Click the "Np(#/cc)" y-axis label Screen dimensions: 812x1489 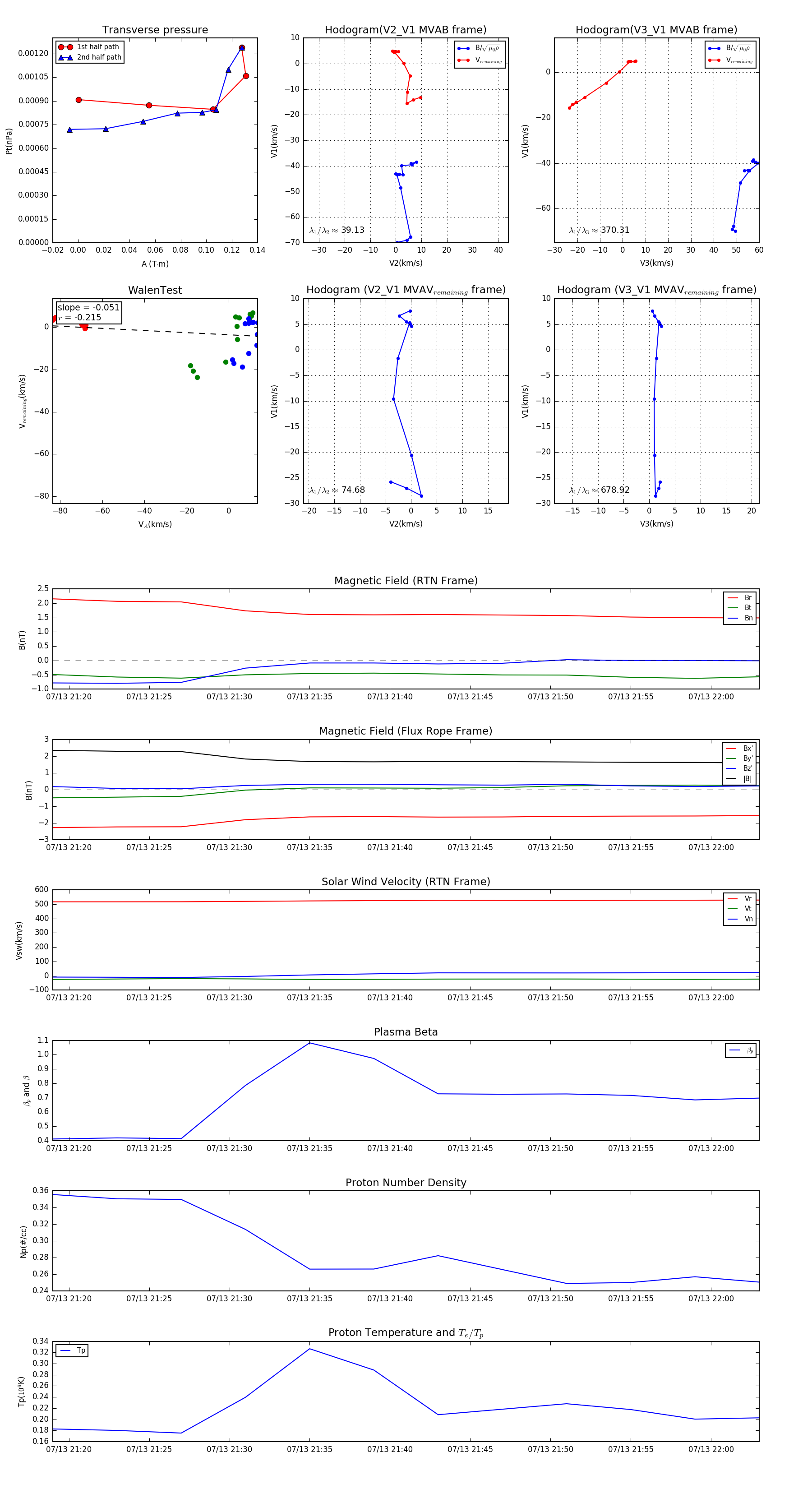(23, 1242)
